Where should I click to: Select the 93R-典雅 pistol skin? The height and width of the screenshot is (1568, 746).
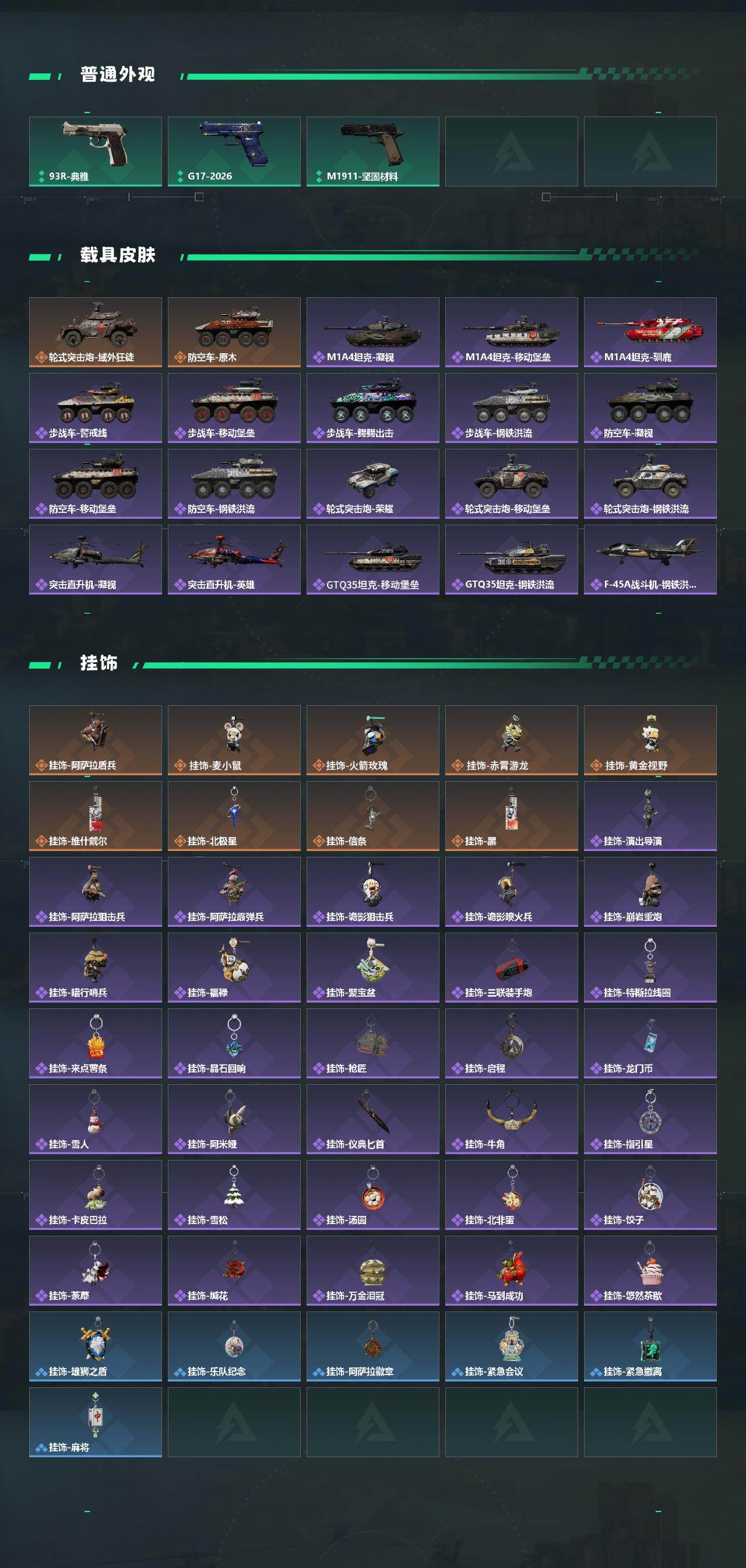point(96,152)
